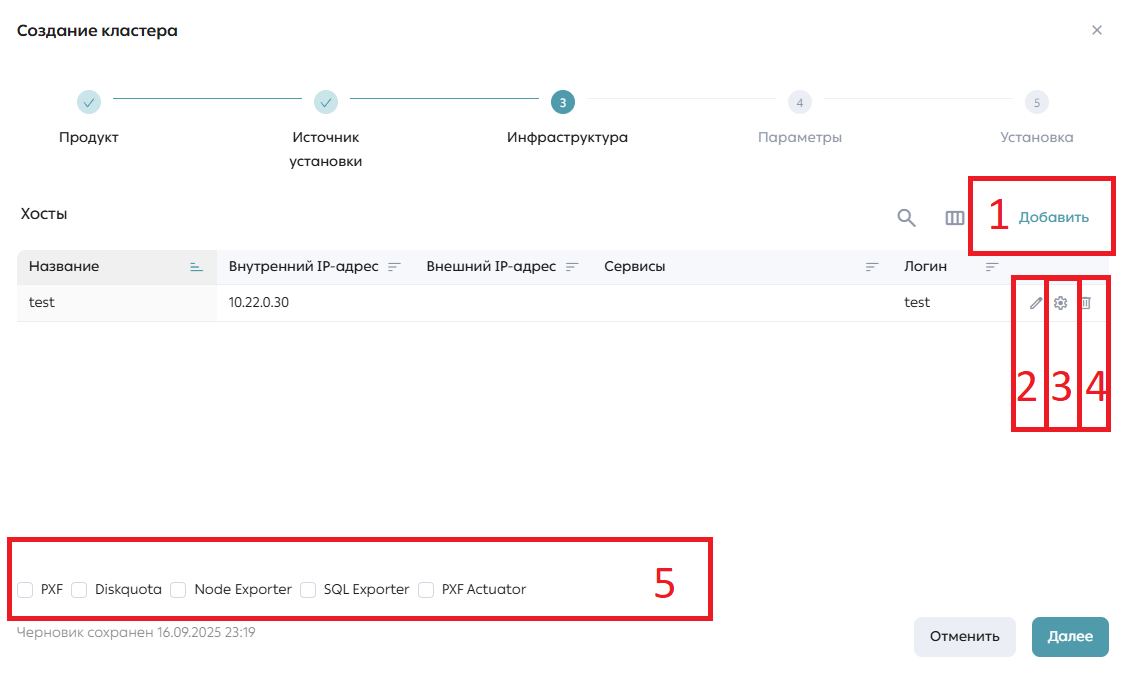Edit the test host with pencil icon

point(1036,303)
